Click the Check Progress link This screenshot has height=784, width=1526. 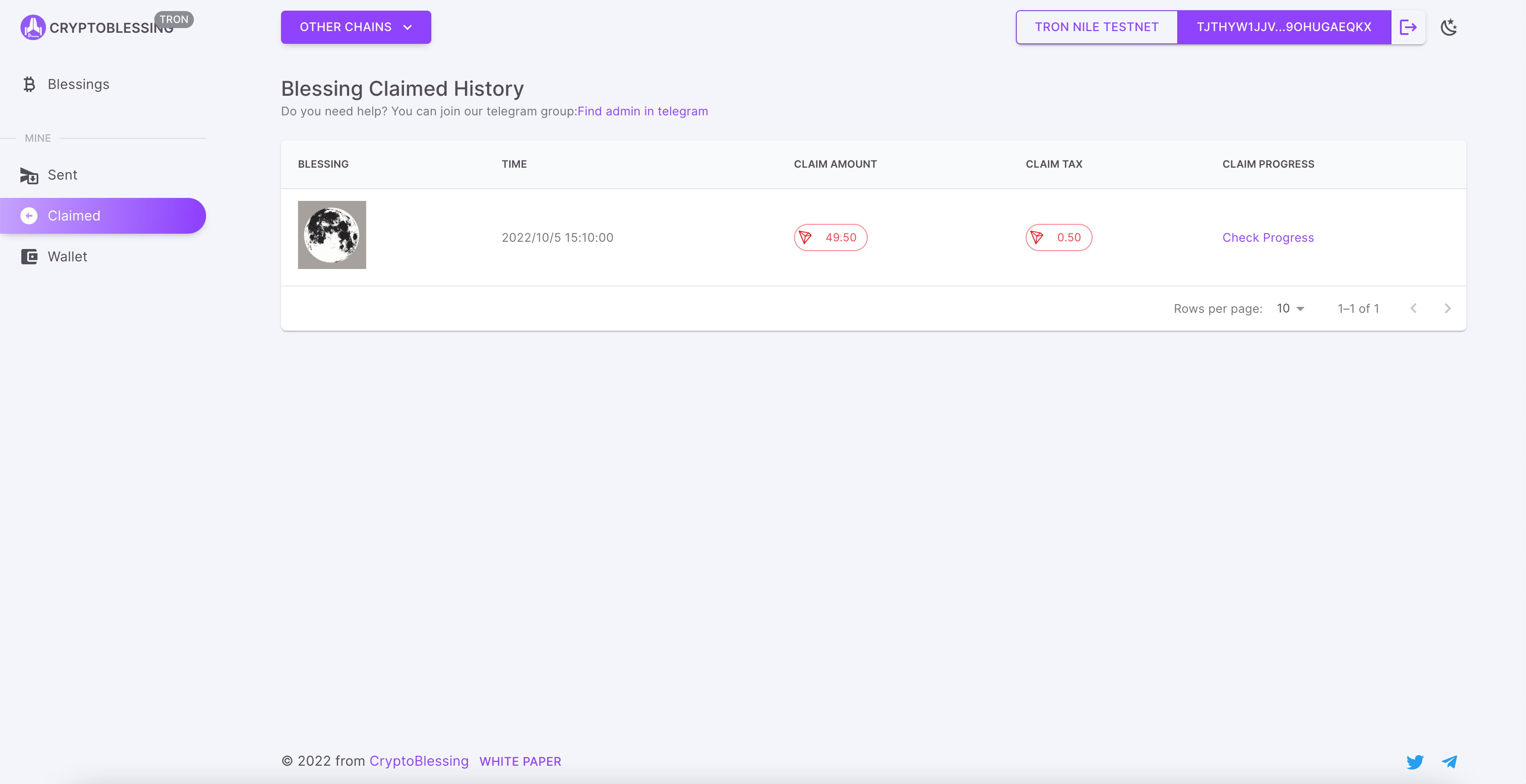point(1268,237)
